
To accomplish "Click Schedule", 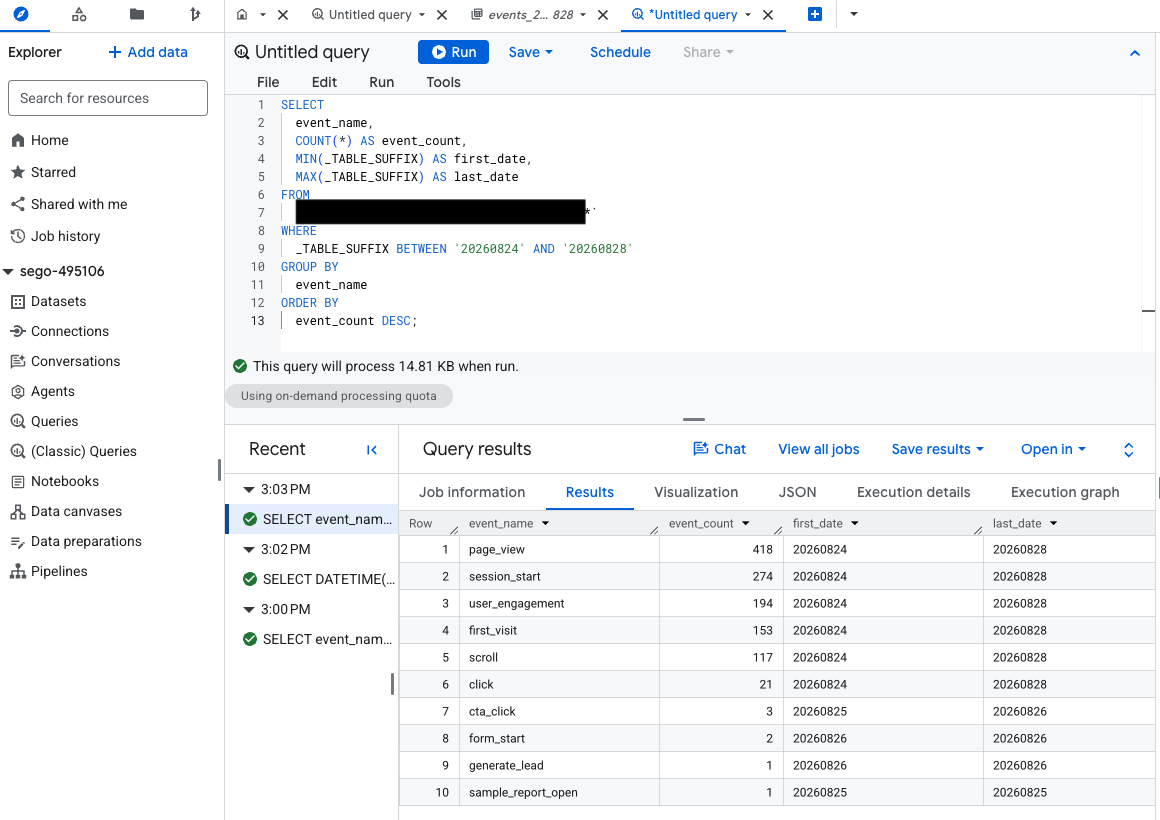I will pos(620,53).
